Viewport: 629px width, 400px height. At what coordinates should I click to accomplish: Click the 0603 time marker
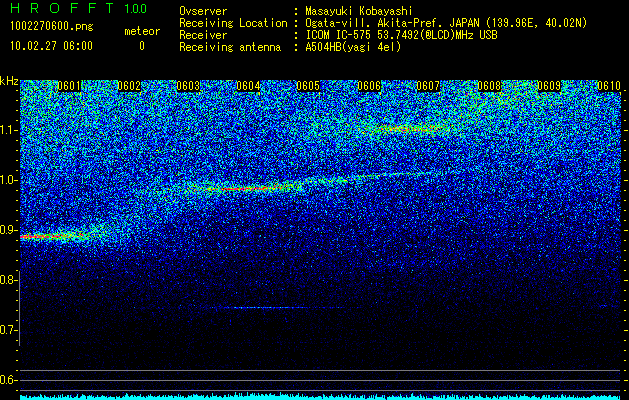[x=188, y=86]
